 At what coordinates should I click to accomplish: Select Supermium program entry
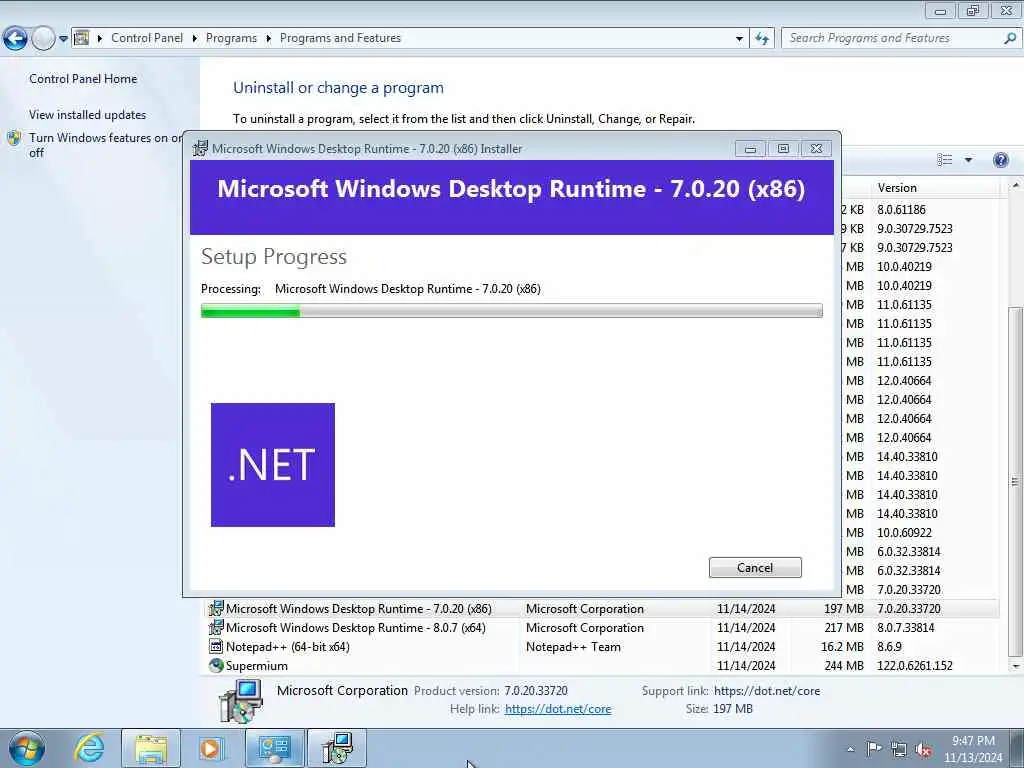tap(603, 665)
